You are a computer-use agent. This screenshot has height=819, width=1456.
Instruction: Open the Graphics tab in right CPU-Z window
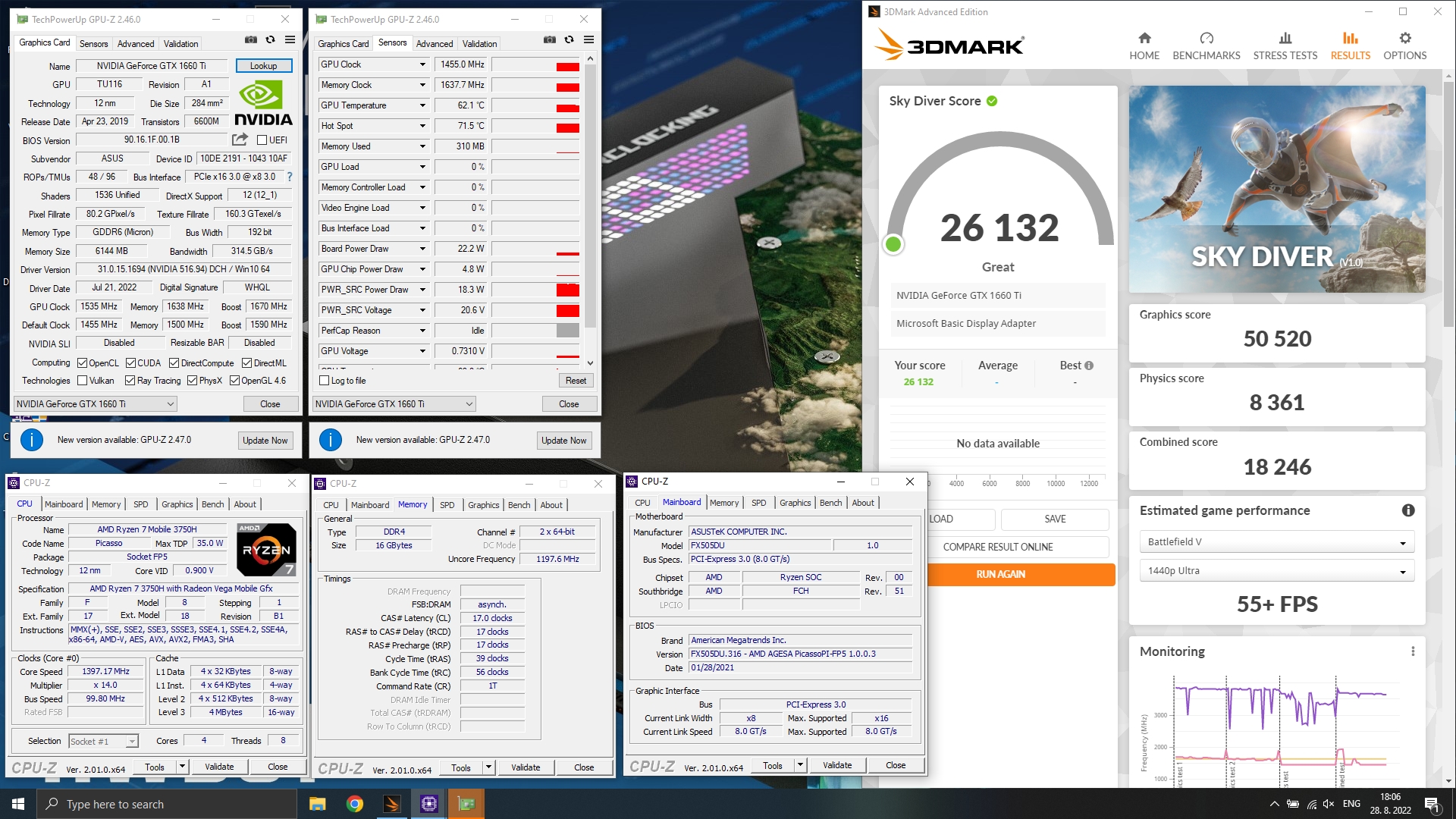(x=795, y=503)
